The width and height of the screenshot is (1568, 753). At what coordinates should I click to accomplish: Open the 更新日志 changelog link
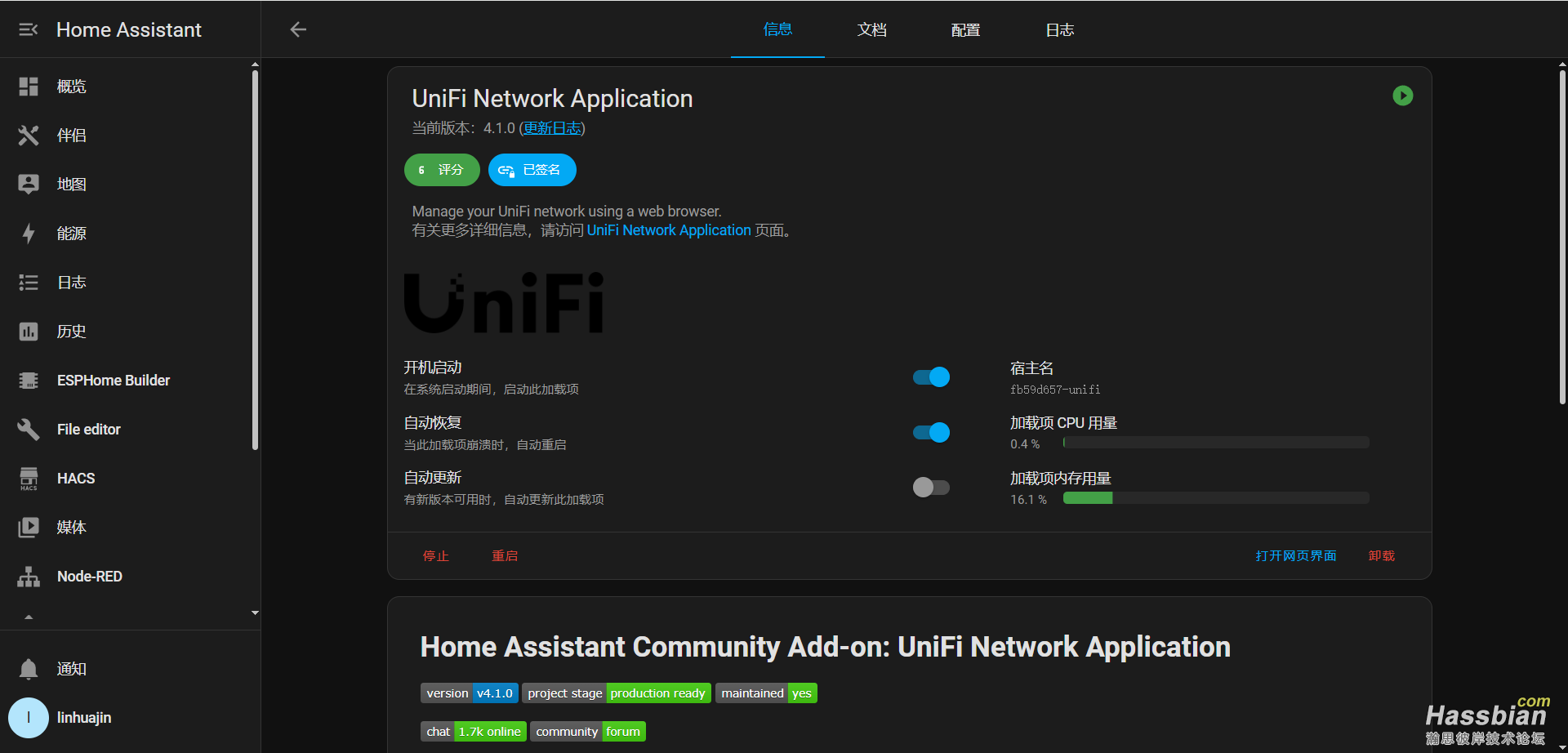point(552,128)
